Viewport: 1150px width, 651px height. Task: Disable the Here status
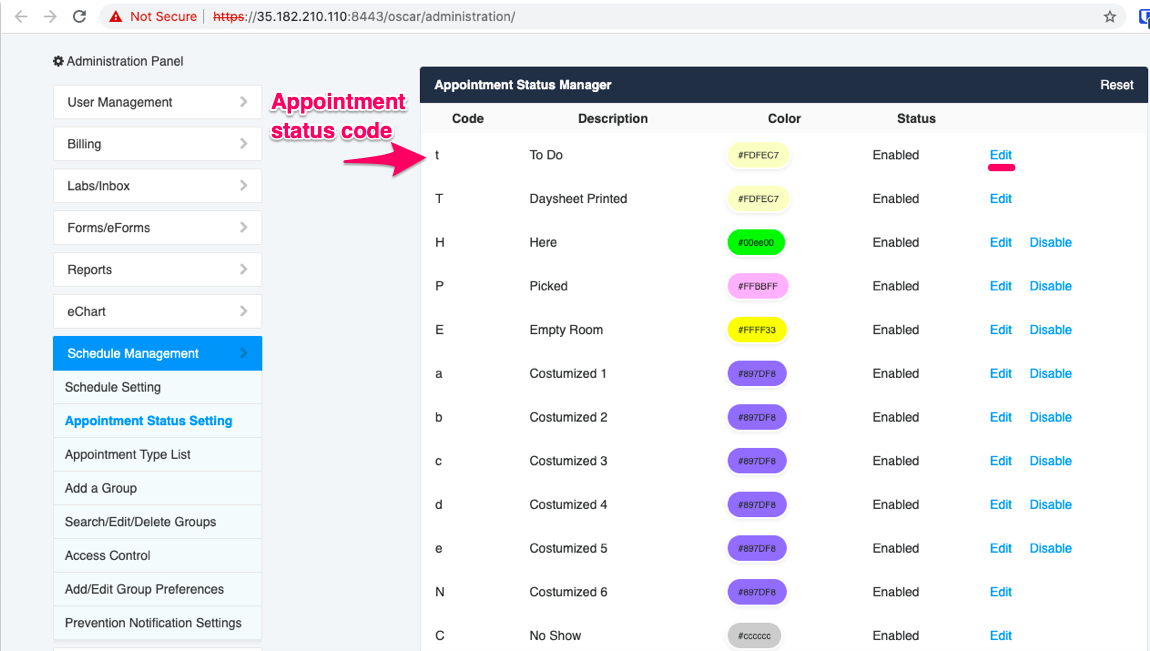1050,243
